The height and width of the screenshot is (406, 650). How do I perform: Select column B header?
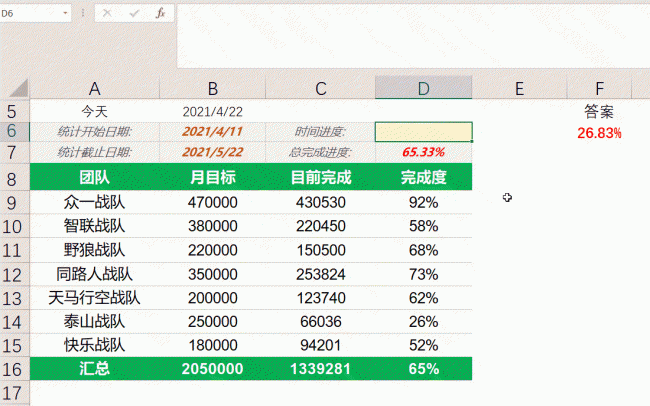click(213, 88)
